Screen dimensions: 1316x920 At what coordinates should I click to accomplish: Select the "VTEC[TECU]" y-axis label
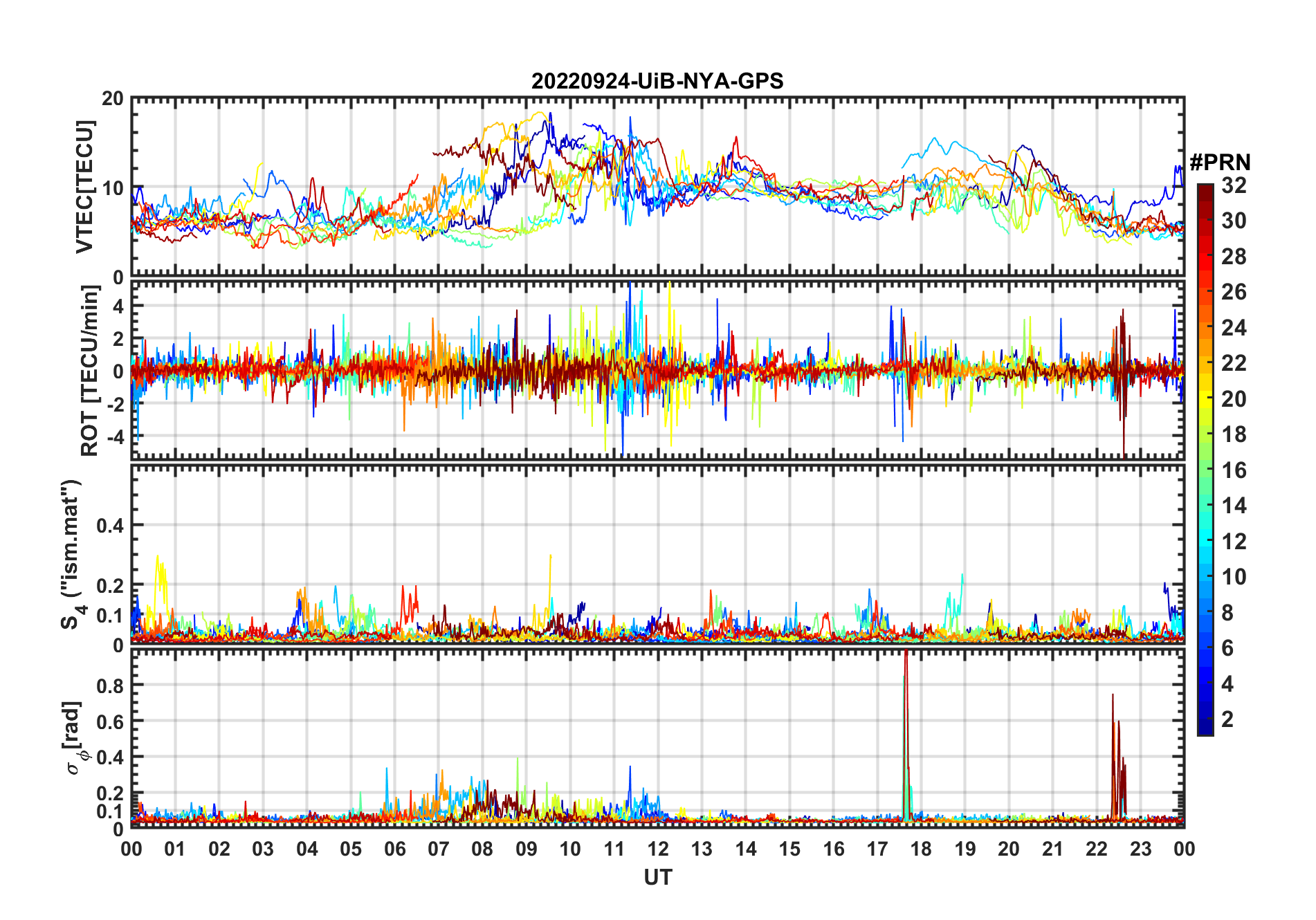pos(84,187)
